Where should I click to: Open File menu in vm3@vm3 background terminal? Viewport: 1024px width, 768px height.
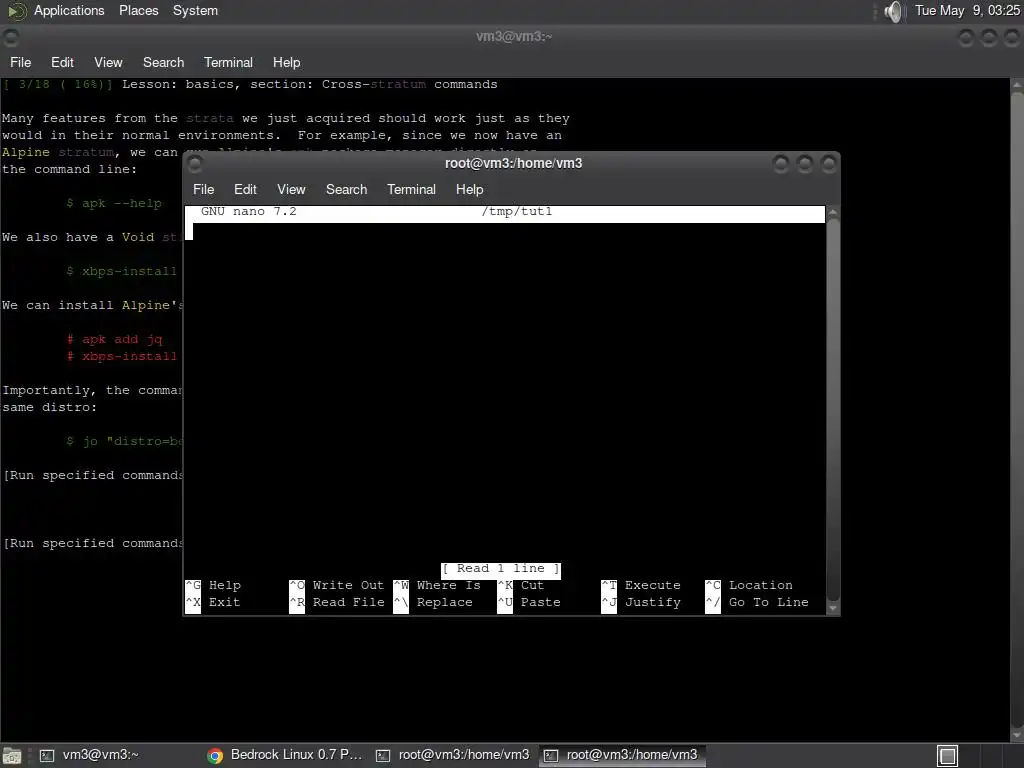pos(20,62)
